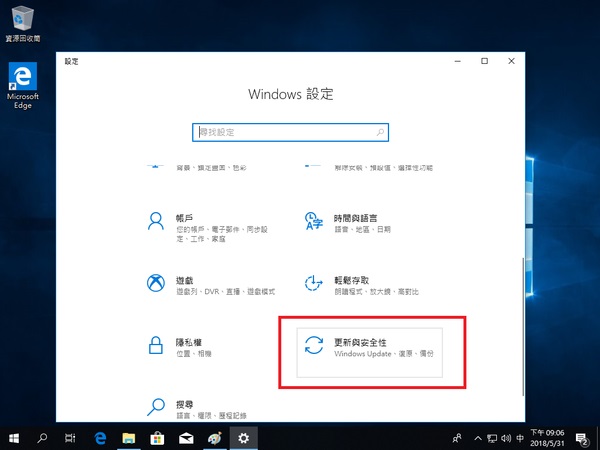The width and height of the screenshot is (600, 450).
Task: Open the People icon in system tray
Action: (x=457, y=438)
